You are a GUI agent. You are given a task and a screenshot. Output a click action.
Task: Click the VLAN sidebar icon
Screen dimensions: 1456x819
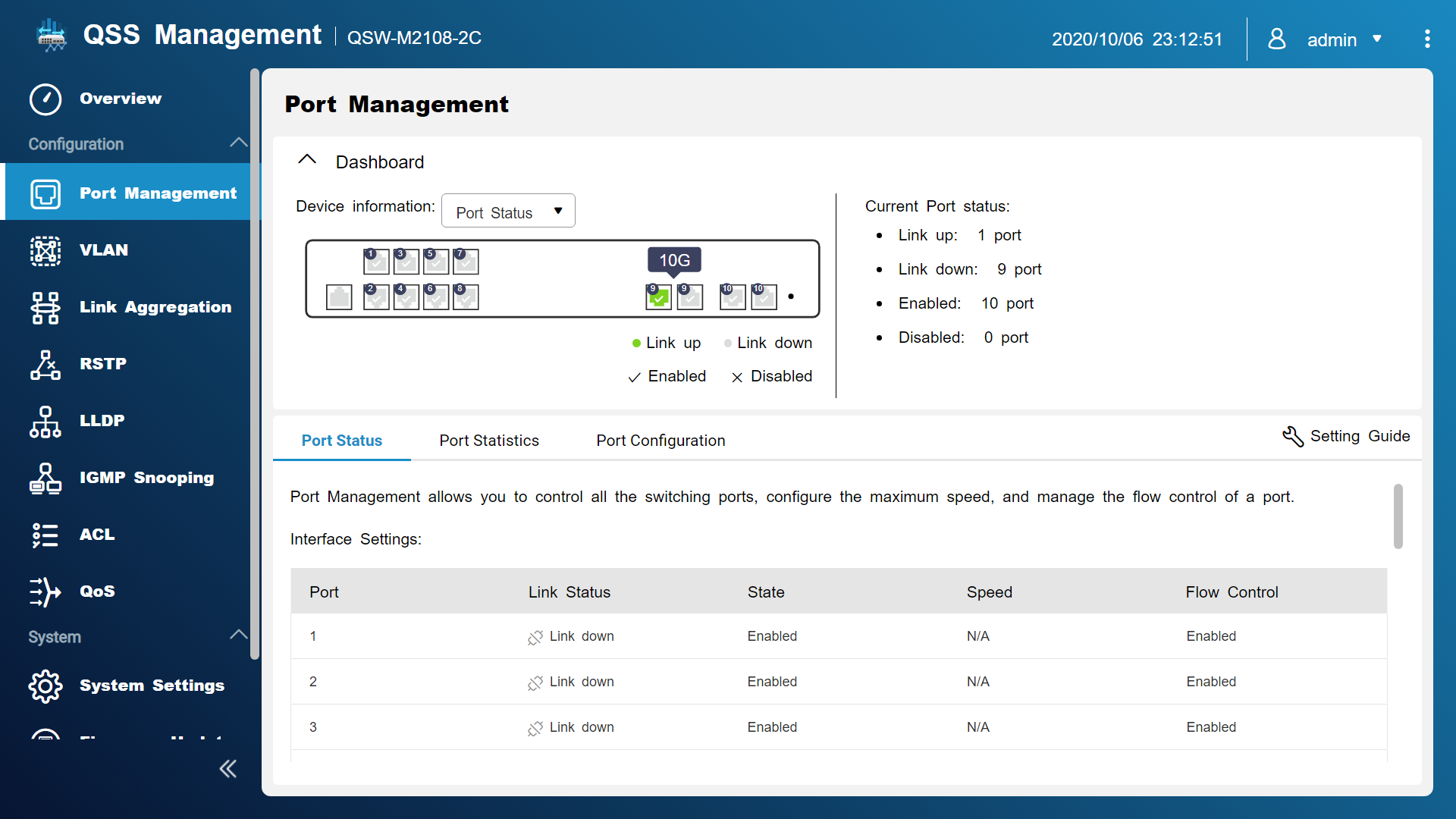click(x=45, y=250)
